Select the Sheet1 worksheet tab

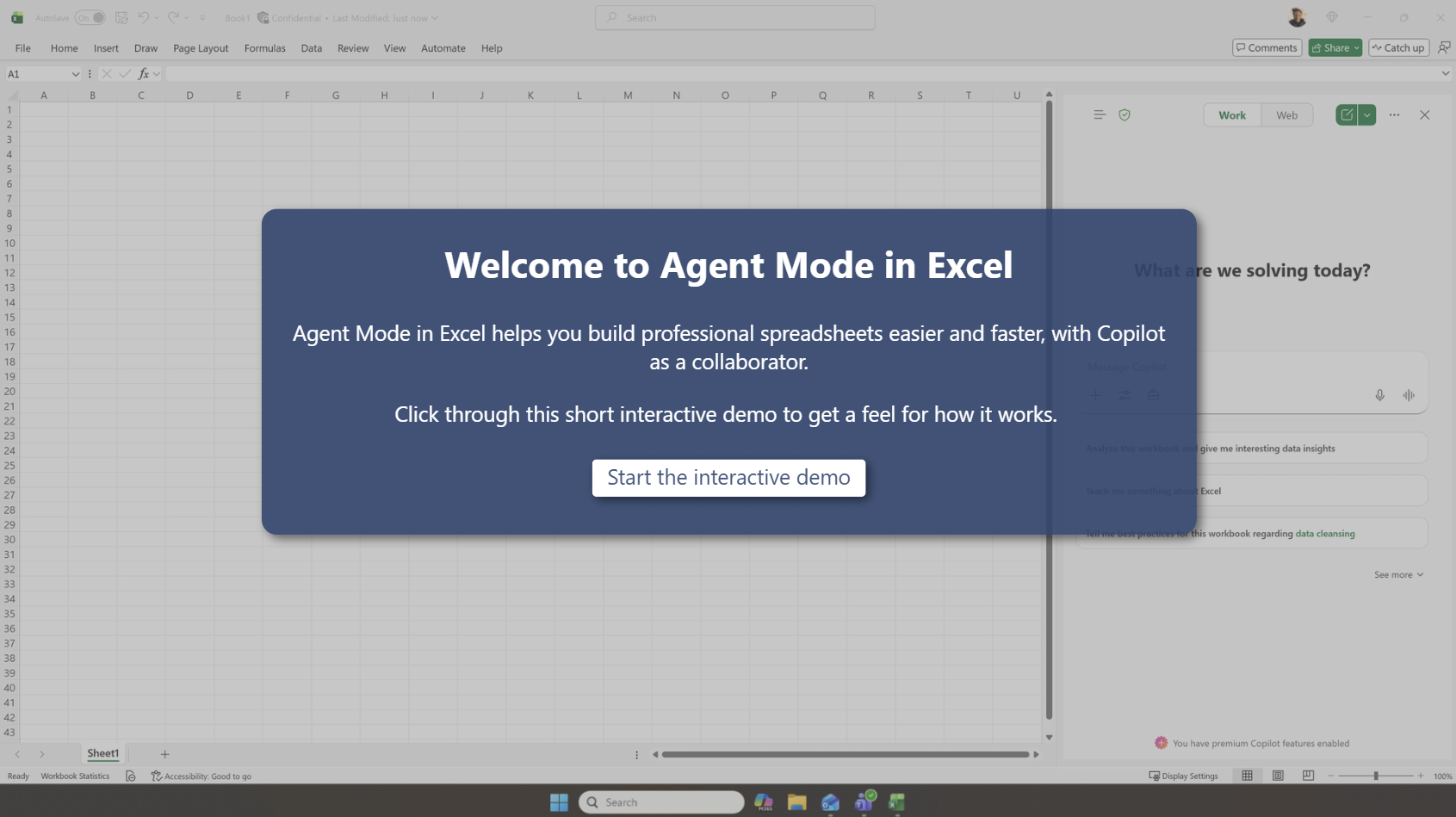[103, 753]
